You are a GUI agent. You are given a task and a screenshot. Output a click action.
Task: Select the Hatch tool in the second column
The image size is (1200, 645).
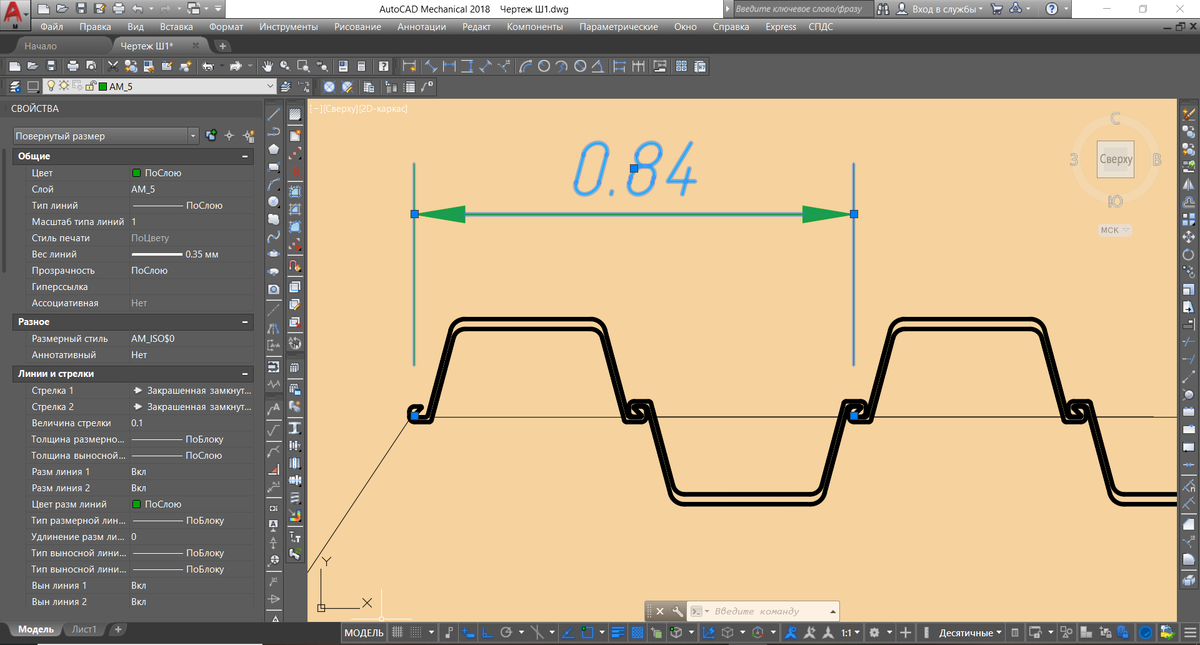click(295, 114)
